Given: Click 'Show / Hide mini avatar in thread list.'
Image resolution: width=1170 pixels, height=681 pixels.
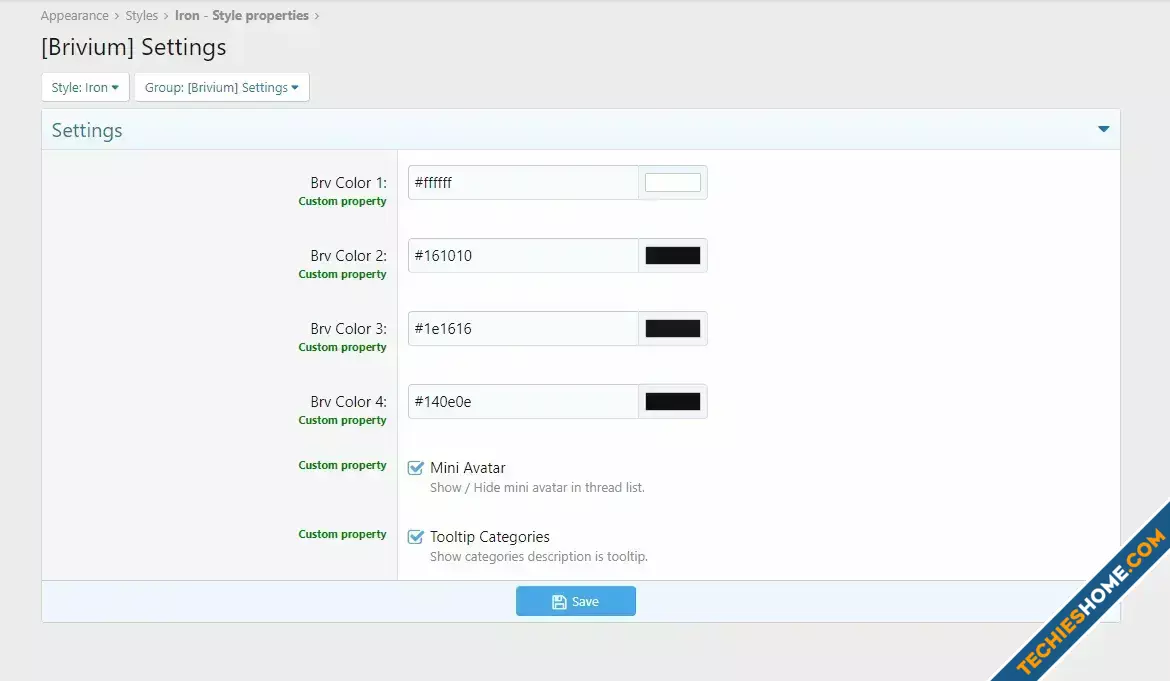Looking at the screenshot, I should [x=537, y=488].
